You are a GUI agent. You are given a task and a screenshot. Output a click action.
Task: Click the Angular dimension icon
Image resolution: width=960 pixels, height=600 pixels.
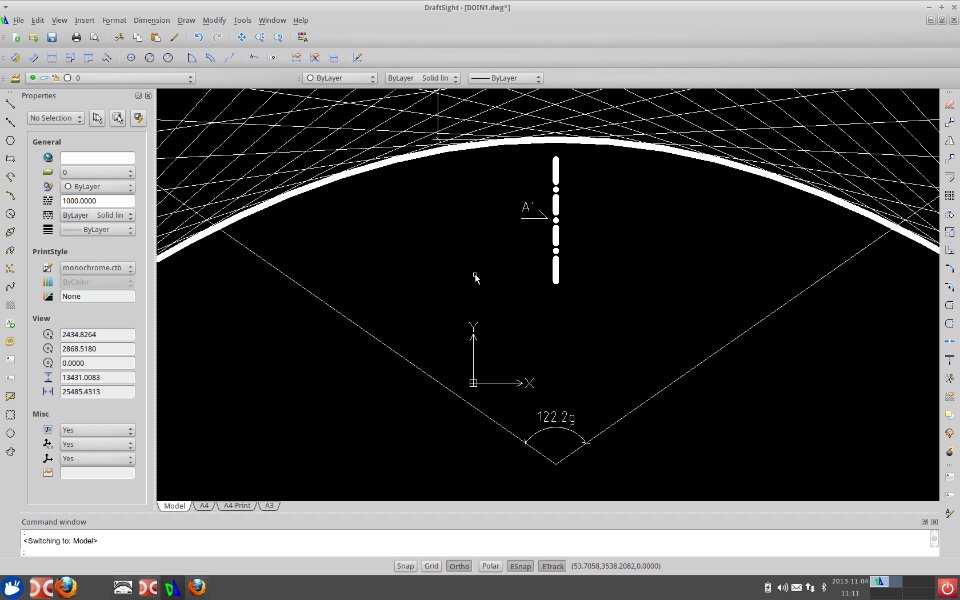192,58
